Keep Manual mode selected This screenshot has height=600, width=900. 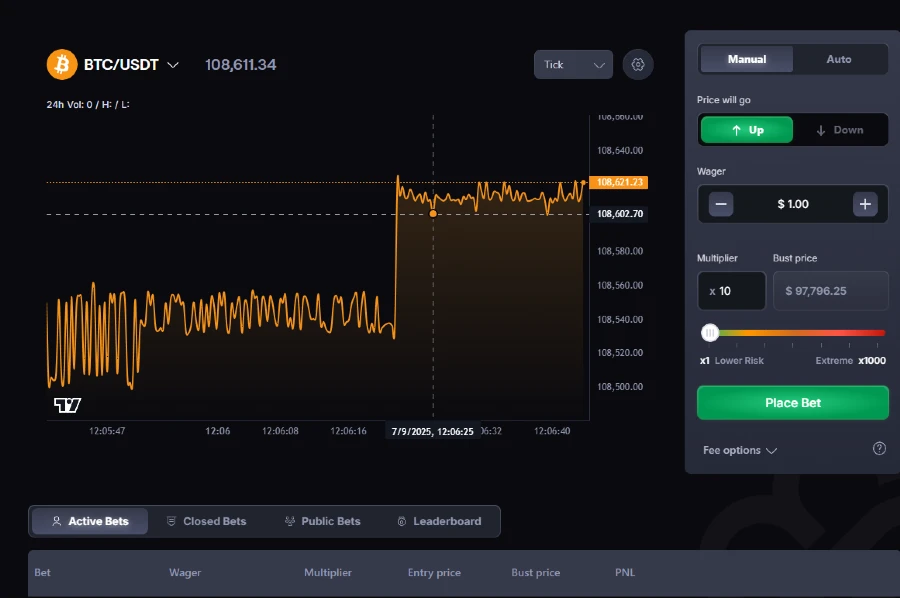tap(746, 59)
